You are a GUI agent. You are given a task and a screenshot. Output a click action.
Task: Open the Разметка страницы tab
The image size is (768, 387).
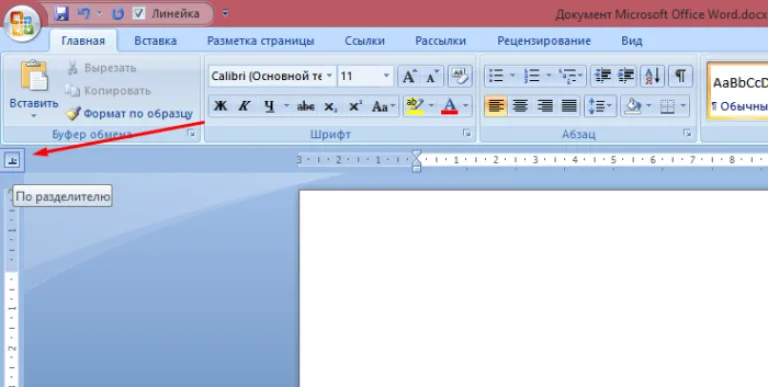pyautogui.click(x=261, y=41)
